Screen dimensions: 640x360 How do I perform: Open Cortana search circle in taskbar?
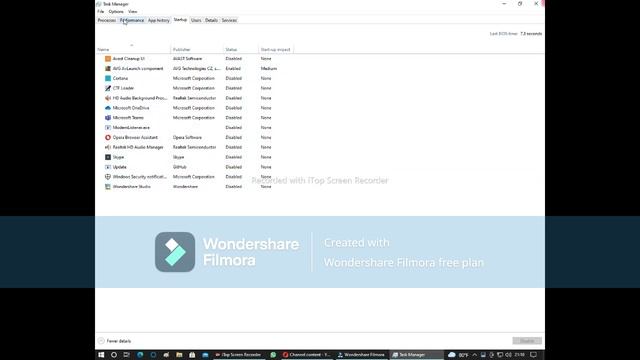[114, 355]
